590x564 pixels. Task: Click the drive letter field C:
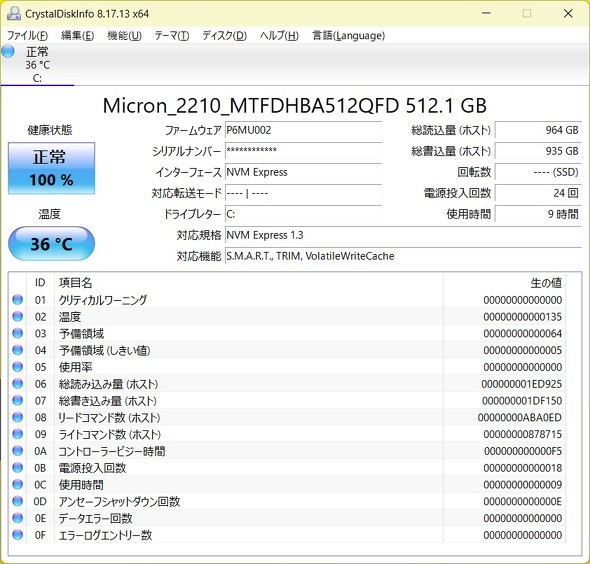coord(303,214)
